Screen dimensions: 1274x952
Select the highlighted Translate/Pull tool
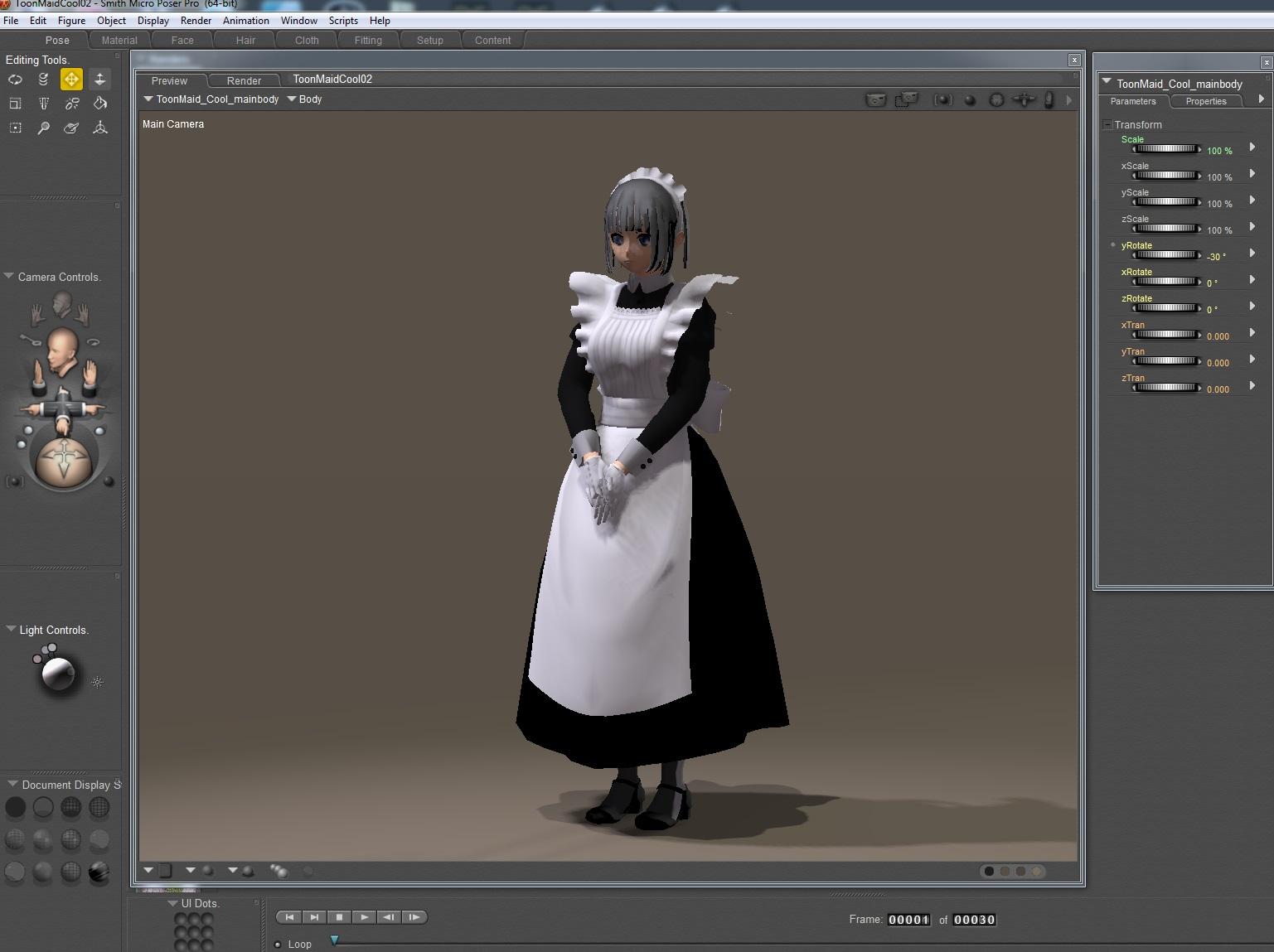pos(71,80)
